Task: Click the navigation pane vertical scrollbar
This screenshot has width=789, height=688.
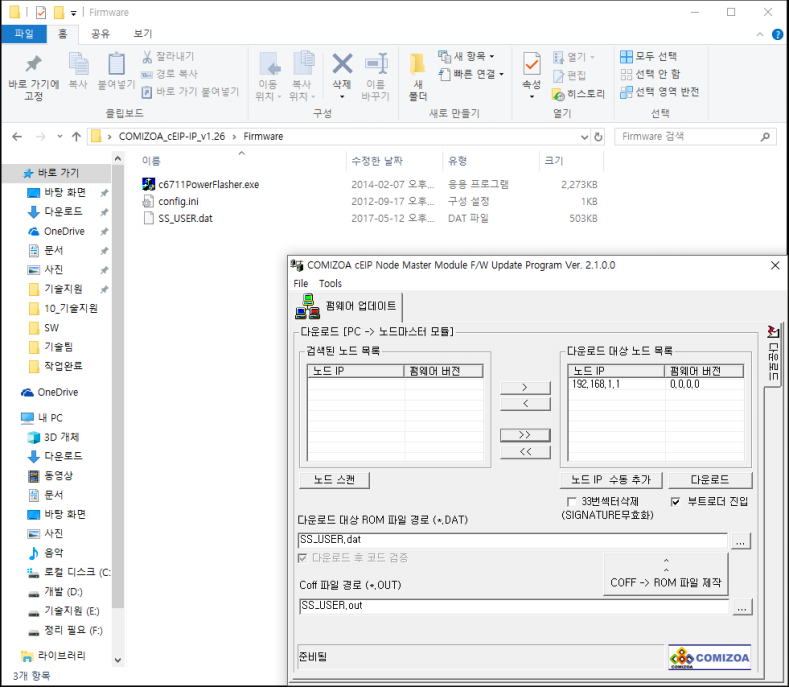Action: click(118, 400)
